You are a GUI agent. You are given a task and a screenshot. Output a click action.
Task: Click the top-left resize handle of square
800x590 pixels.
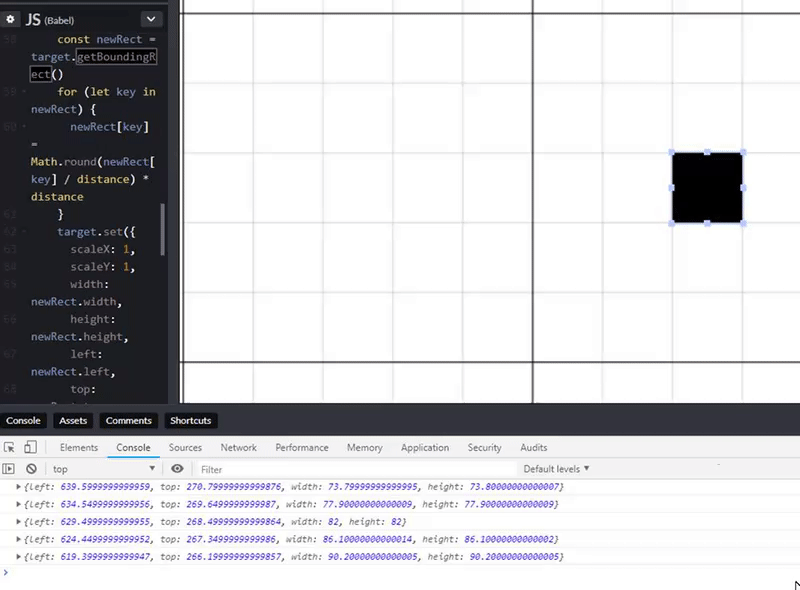pyautogui.click(x=671, y=153)
